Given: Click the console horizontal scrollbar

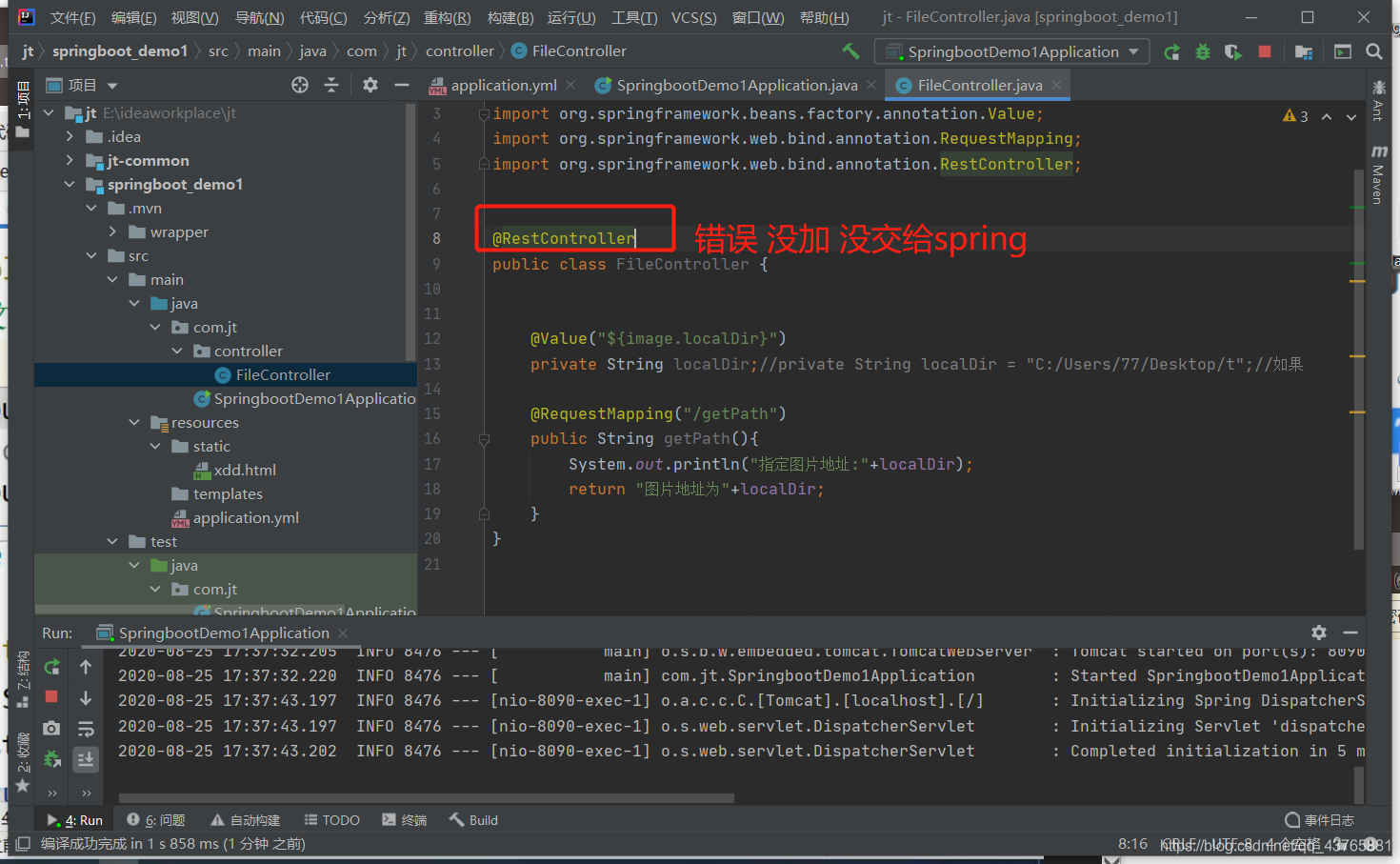Looking at the screenshot, I should coord(426,798).
